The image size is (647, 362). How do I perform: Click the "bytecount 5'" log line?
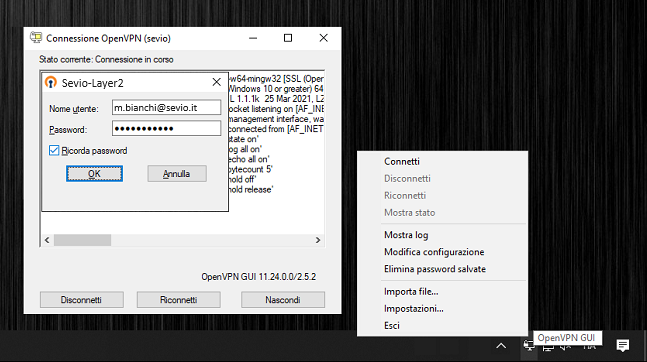tap(251, 169)
